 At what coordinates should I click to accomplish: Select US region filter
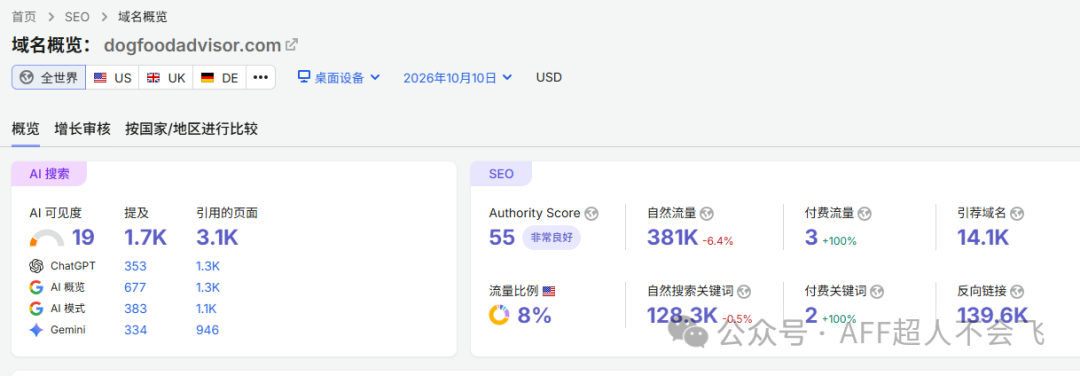pos(112,77)
